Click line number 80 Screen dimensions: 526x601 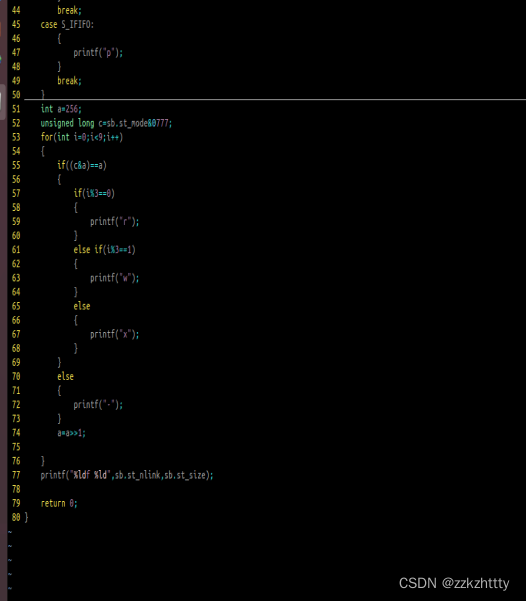click(16, 517)
